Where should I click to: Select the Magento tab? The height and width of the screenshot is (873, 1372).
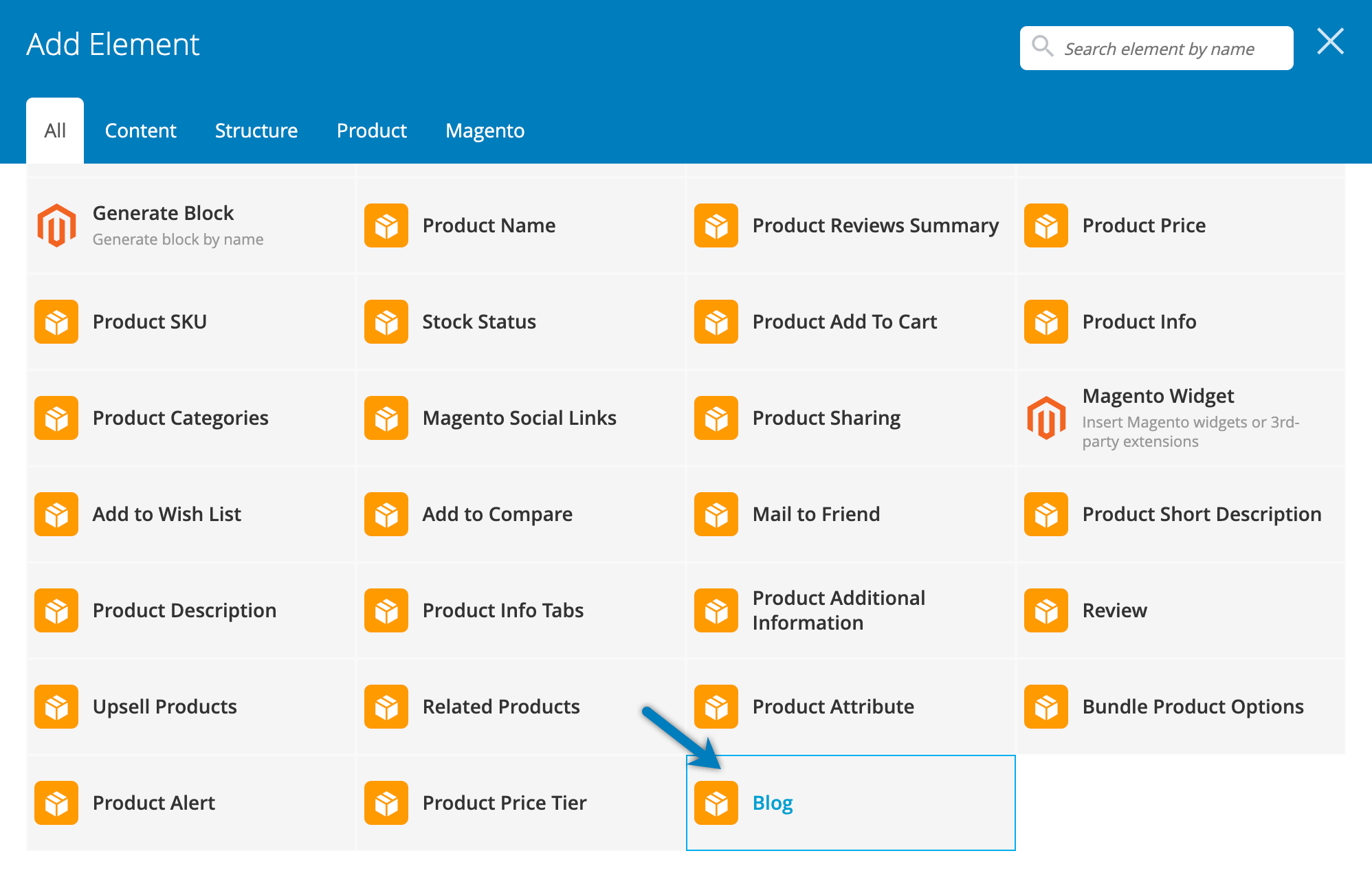485,131
